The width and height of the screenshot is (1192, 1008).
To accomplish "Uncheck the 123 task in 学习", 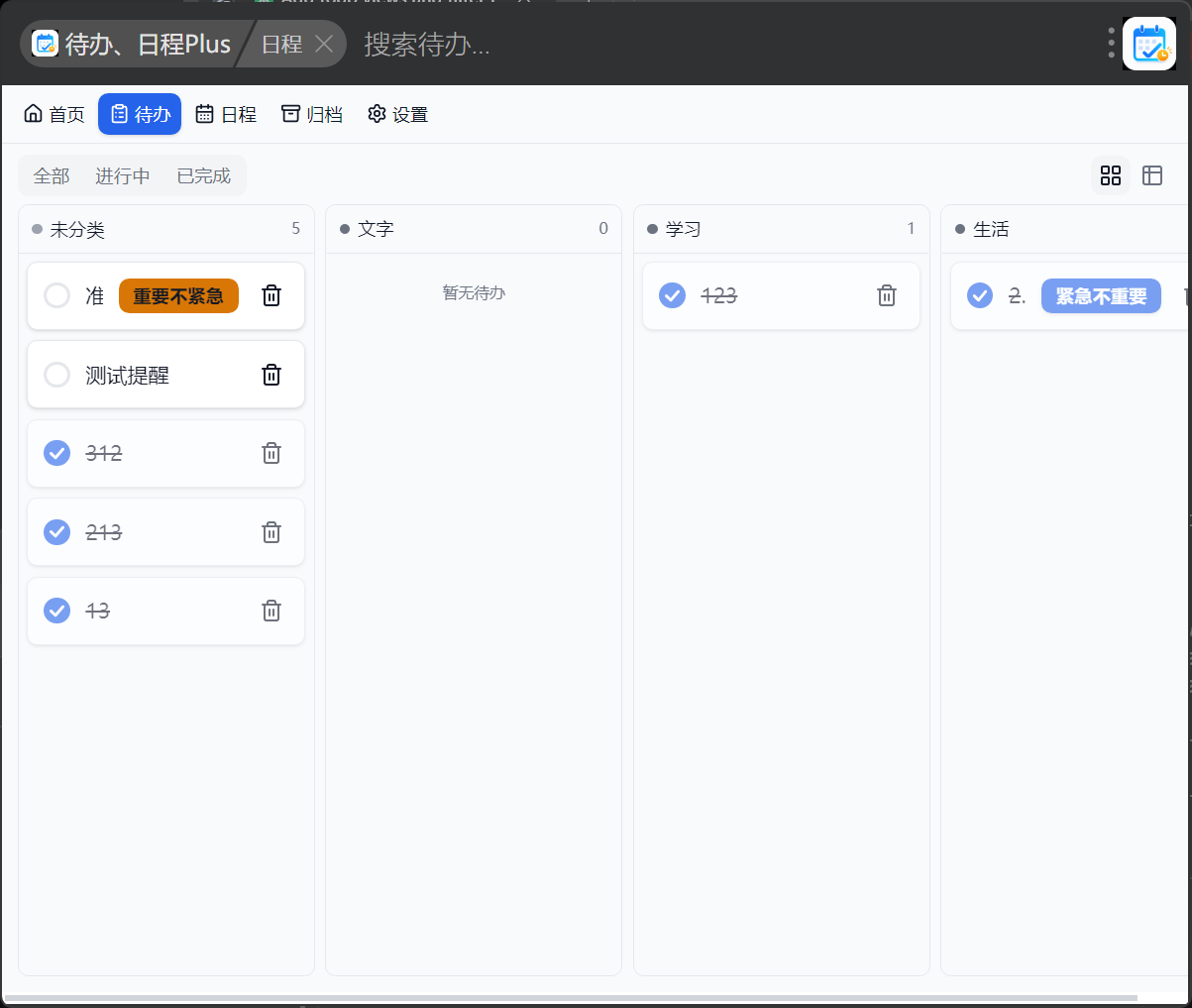I will coord(673,295).
